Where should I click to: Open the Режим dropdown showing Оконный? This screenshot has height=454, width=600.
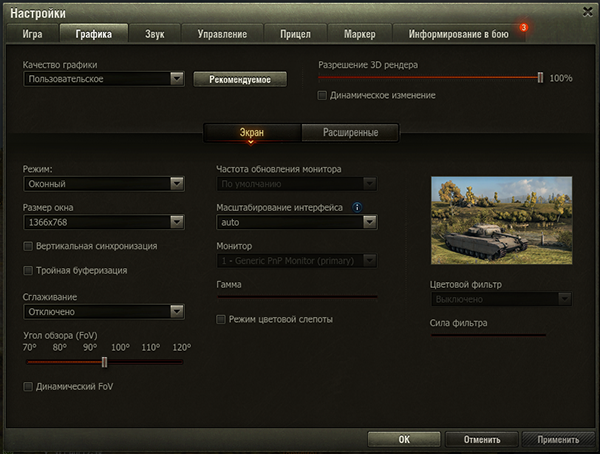pos(104,184)
